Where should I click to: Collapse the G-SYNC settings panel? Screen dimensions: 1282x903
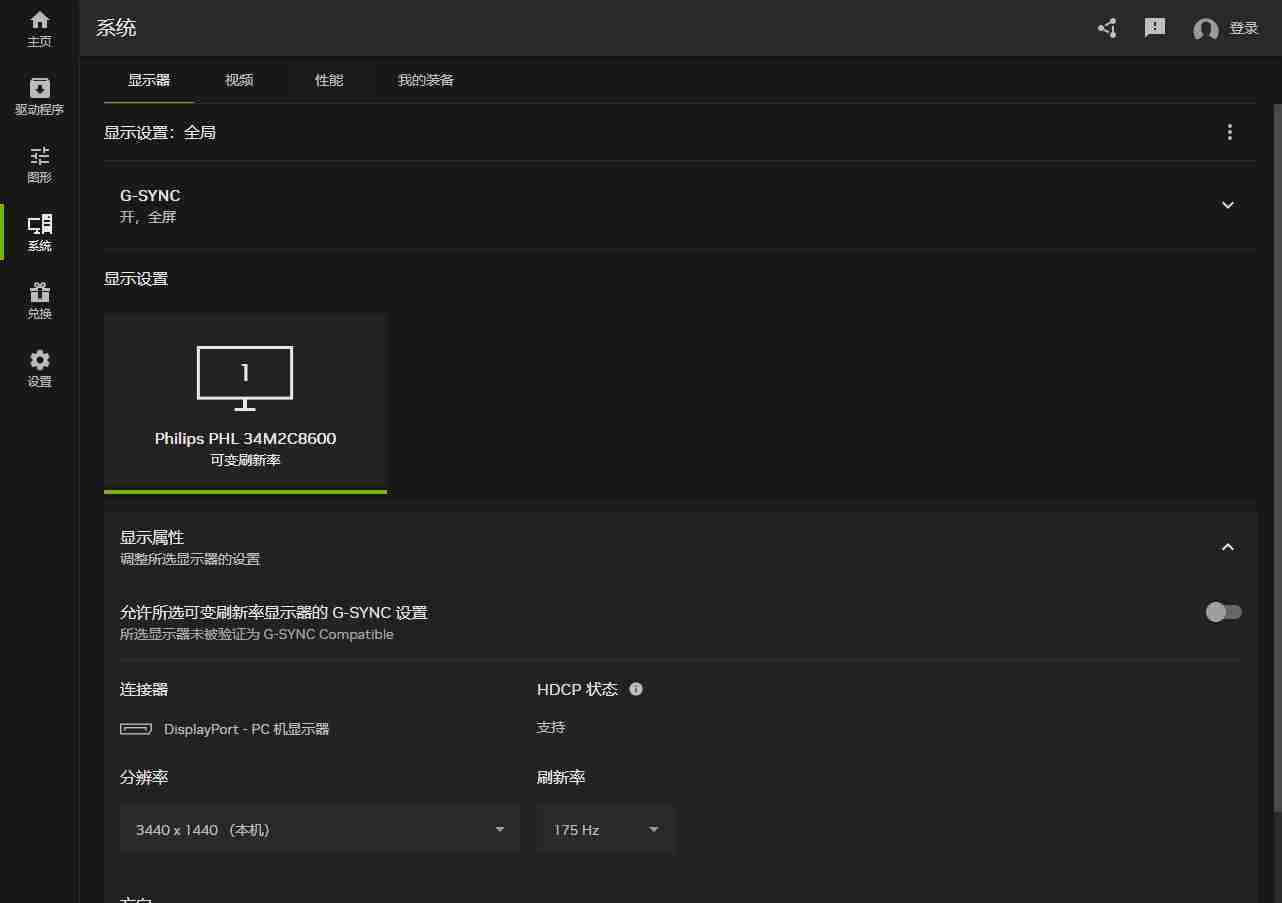1227,204
